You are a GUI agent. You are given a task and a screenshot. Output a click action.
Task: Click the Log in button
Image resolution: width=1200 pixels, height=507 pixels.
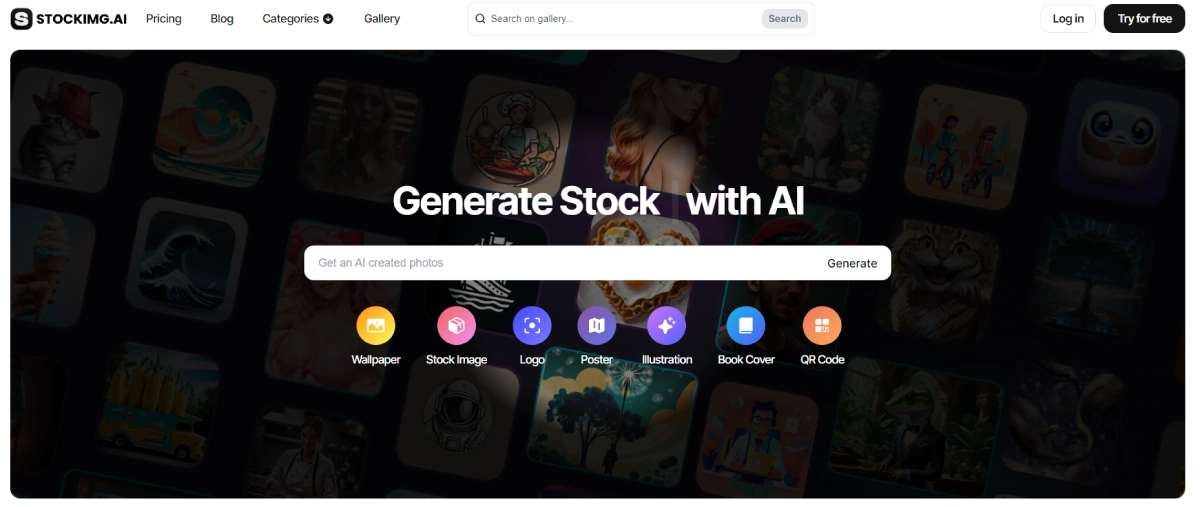(1068, 19)
